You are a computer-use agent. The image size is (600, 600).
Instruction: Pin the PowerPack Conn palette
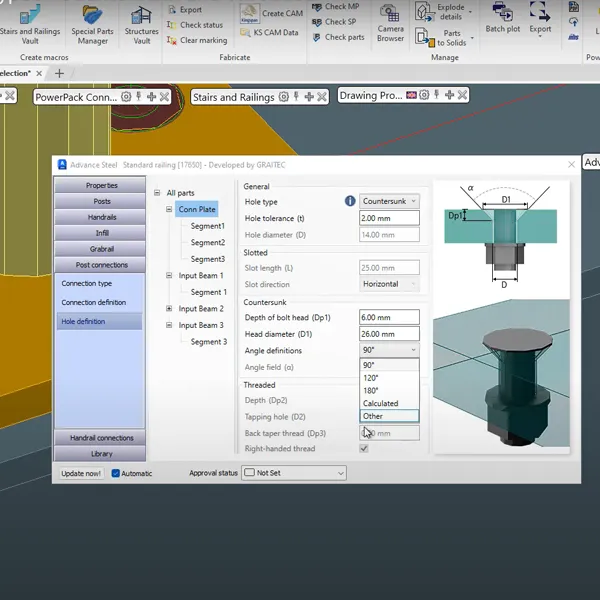click(x=139, y=96)
